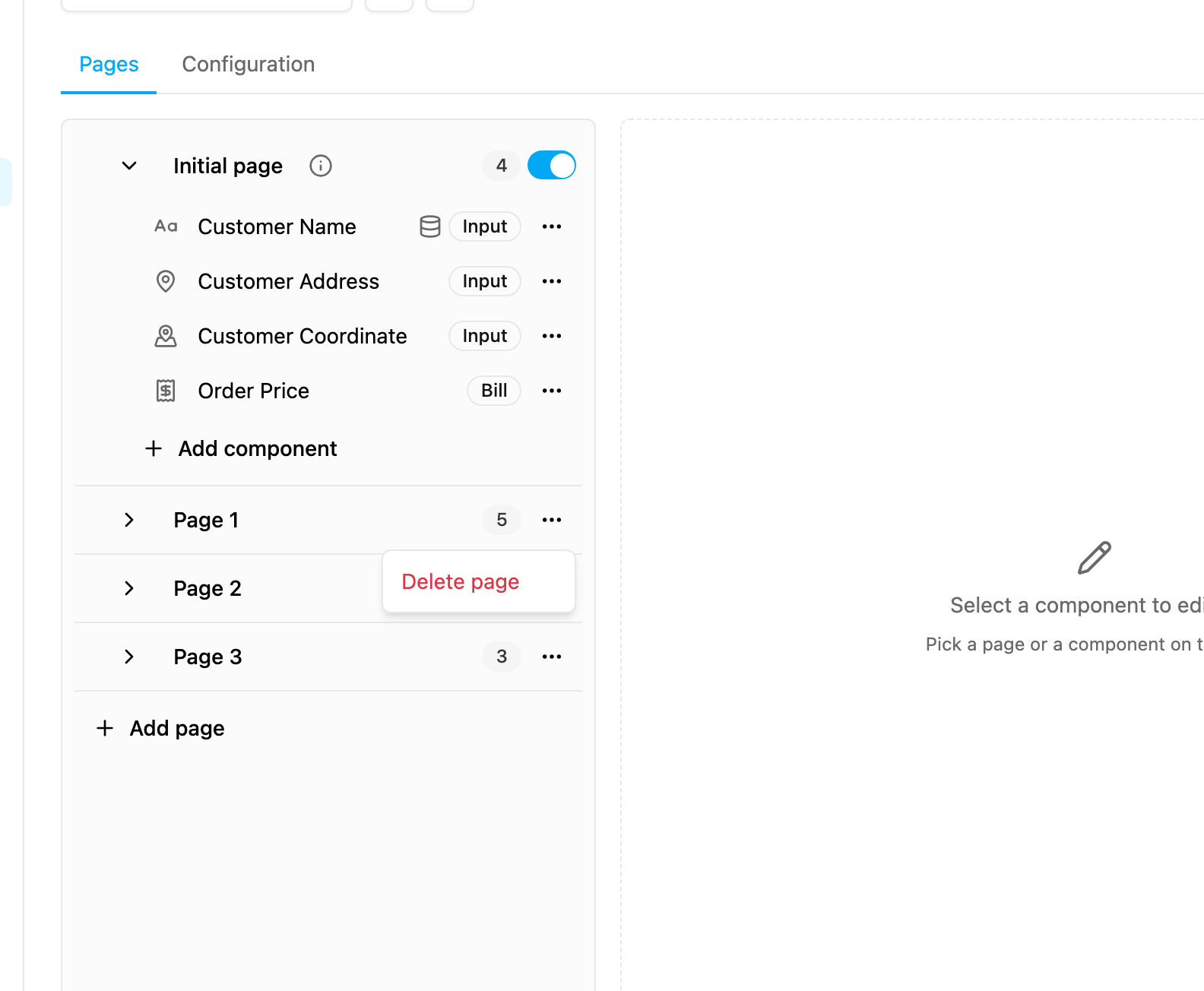Click the count badge 4 on Initial page
Screen dimensions: 1204x991
502,166
